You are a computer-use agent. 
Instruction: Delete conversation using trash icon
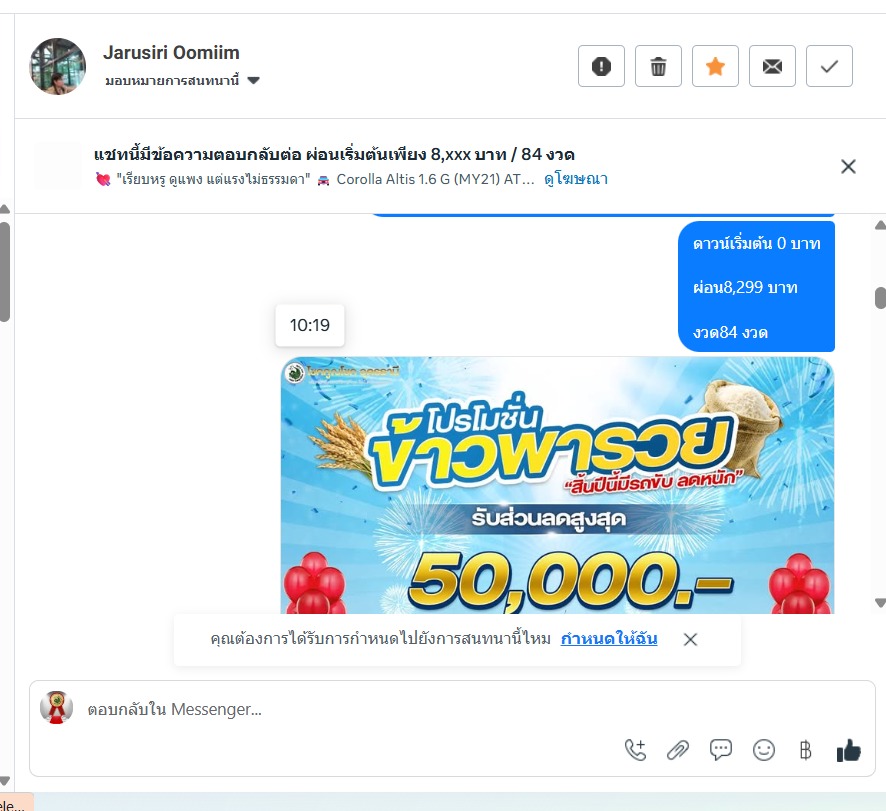(x=658, y=66)
